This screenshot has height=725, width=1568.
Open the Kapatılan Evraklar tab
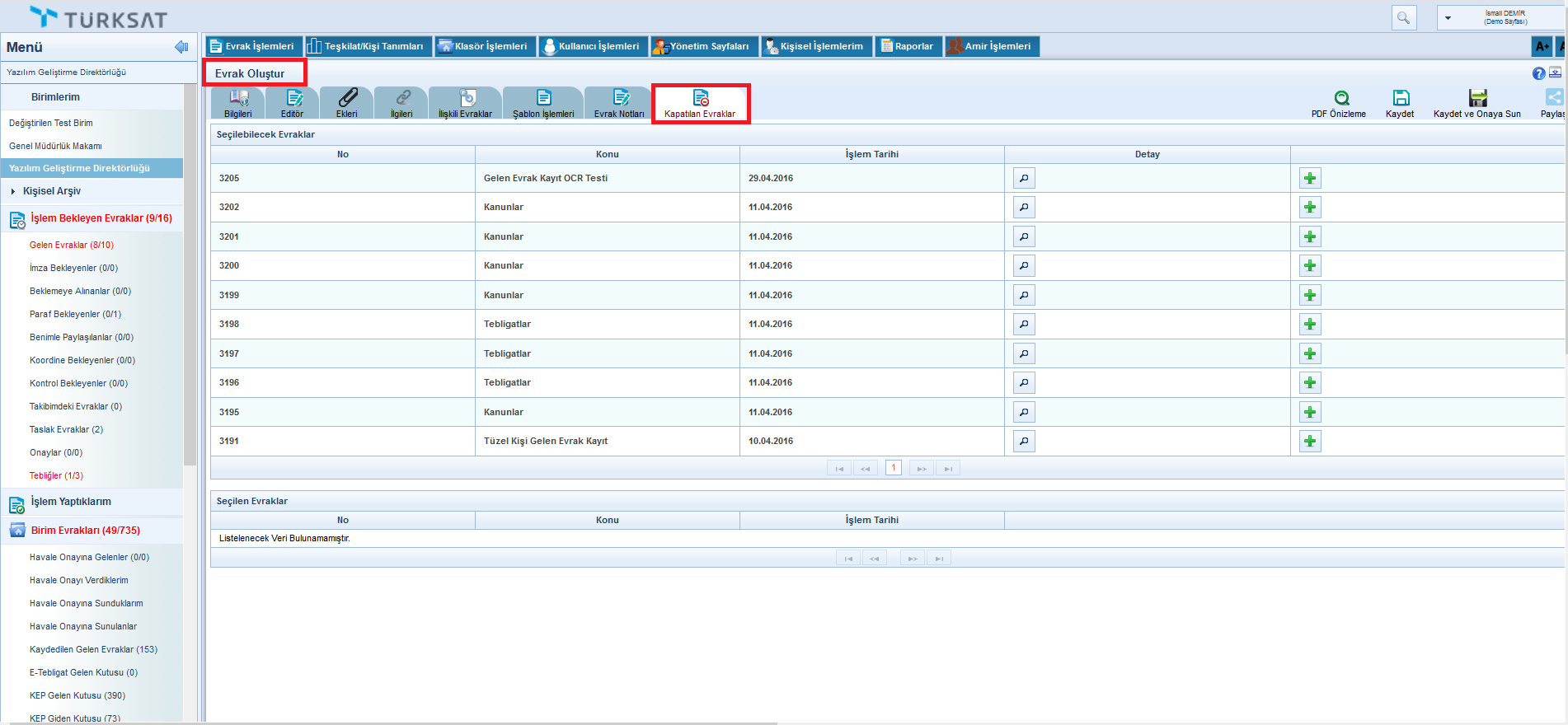(x=700, y=104)
